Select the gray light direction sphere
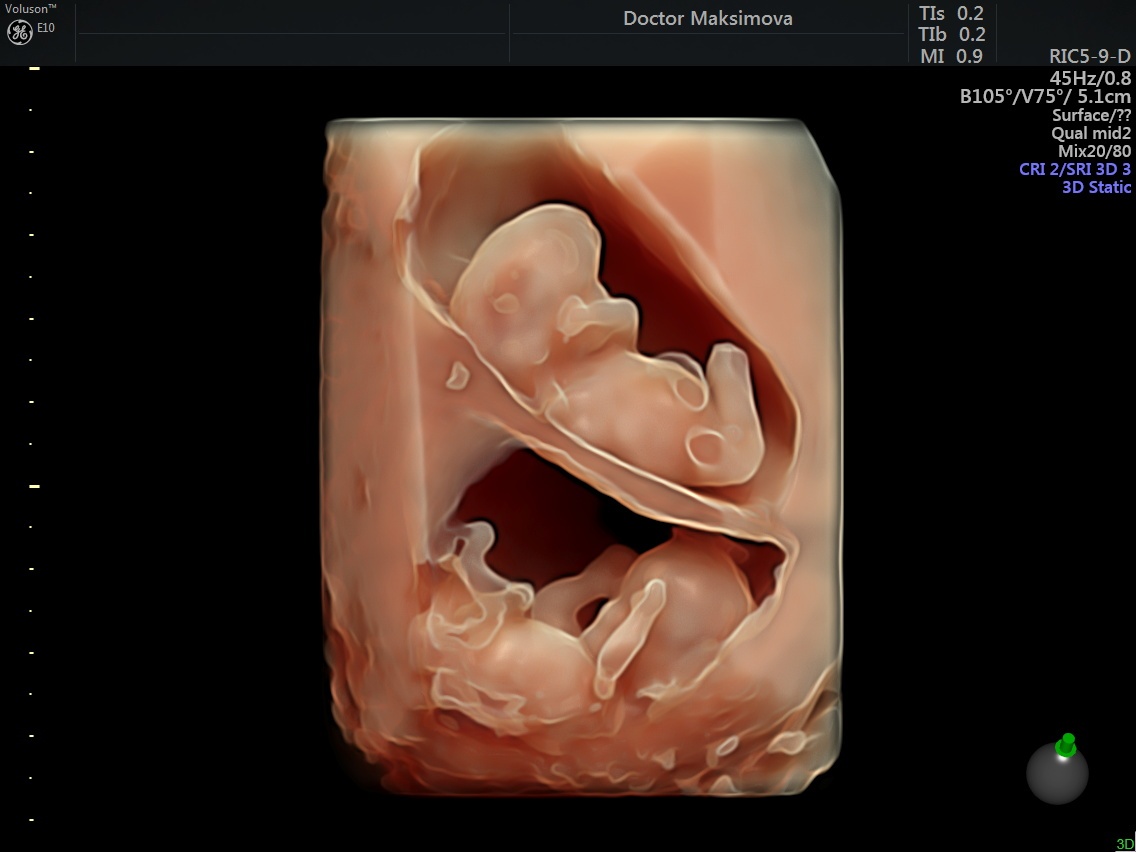Image resolution: width=1136 pixels, height=852 pixels. (1057, 773)
